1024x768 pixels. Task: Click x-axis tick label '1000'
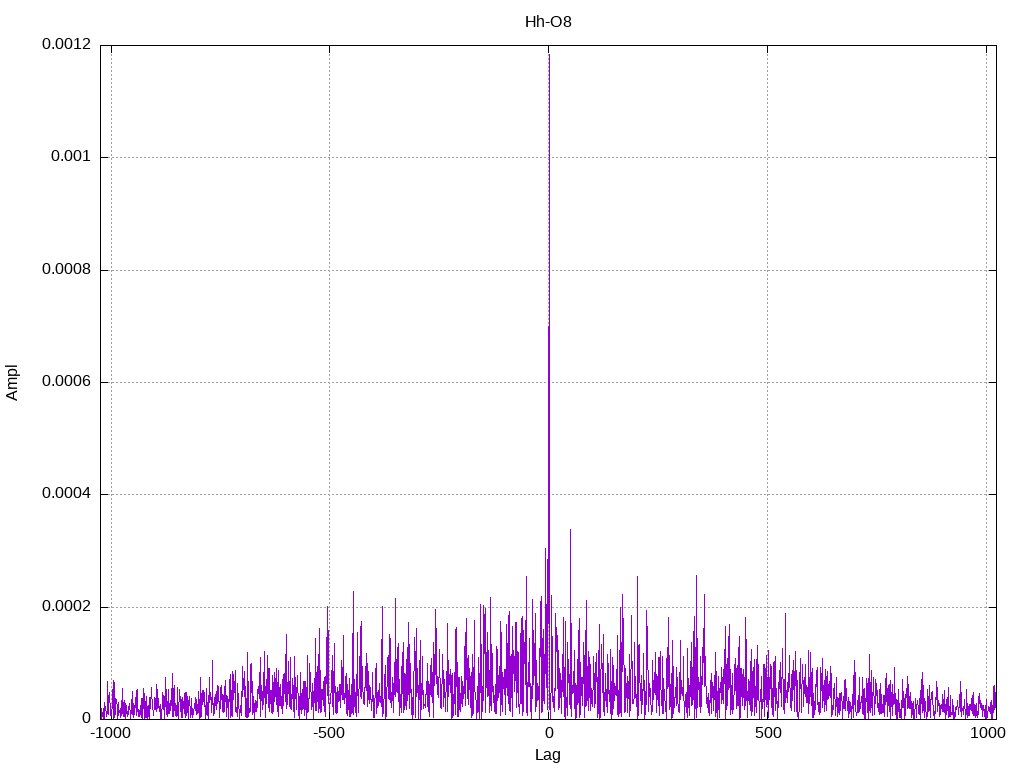987,733
